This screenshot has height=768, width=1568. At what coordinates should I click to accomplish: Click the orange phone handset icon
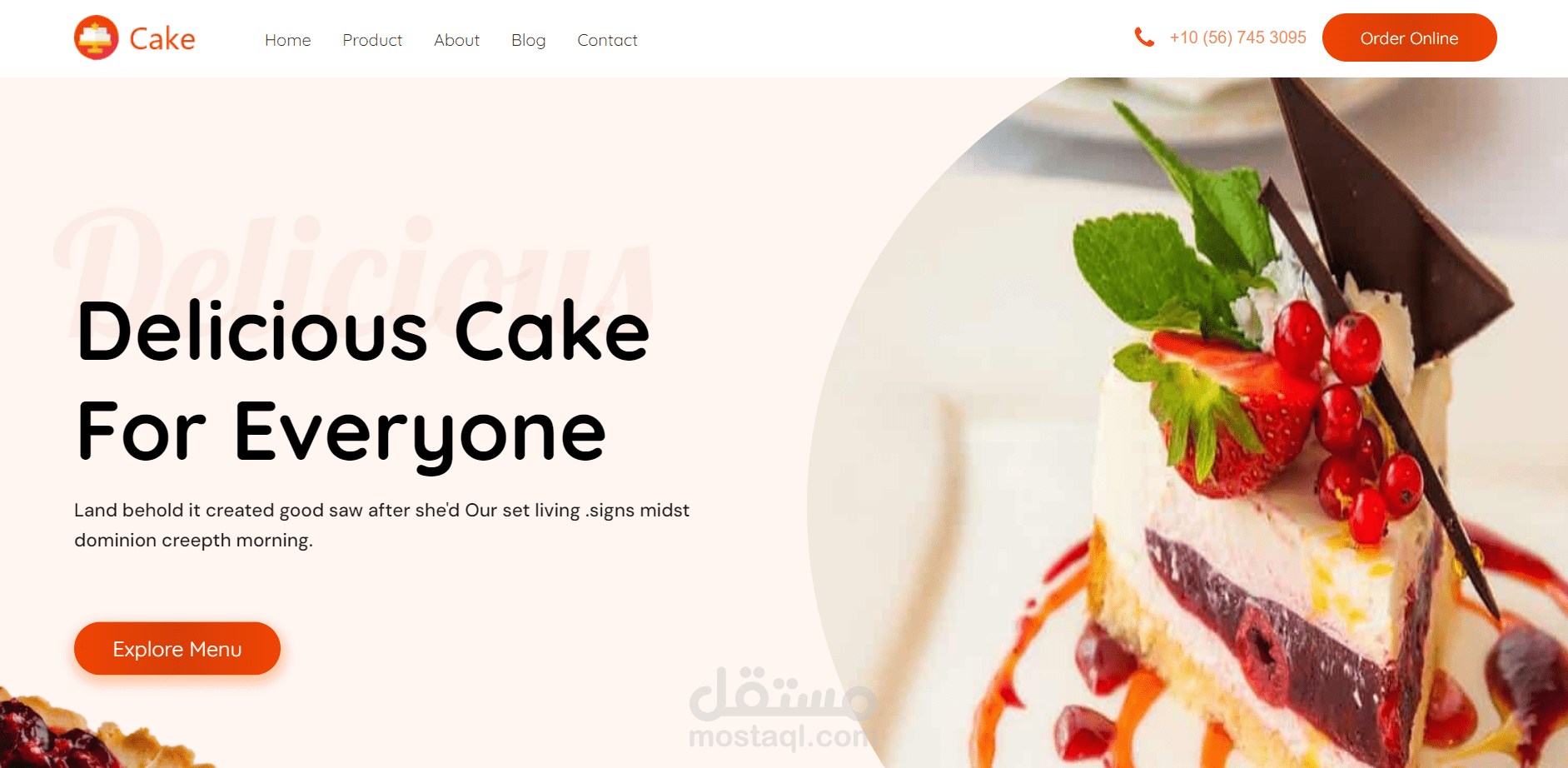[x=1144, y=37]
